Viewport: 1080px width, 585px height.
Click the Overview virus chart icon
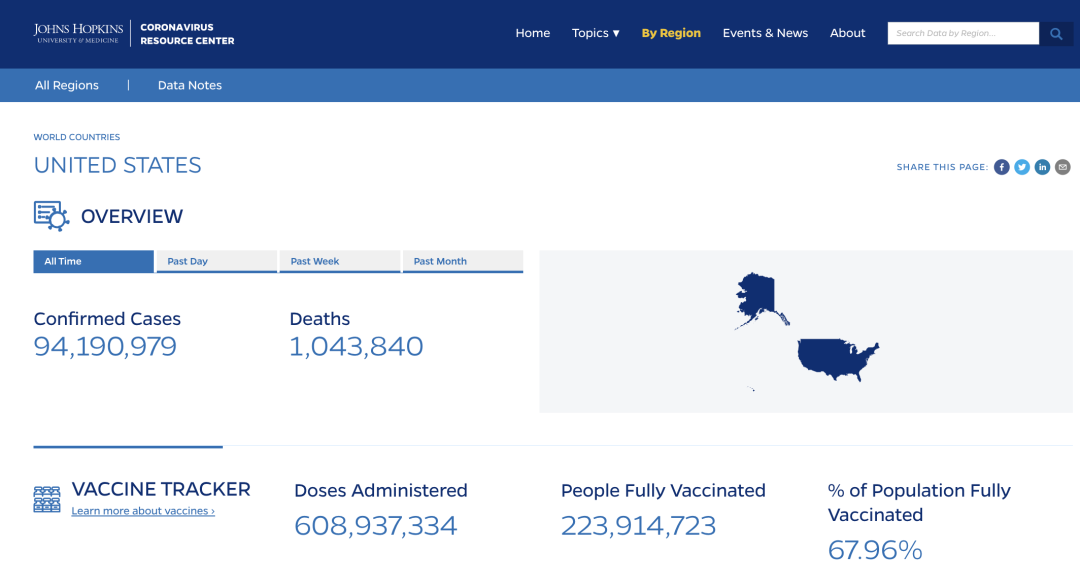point(52,216)
